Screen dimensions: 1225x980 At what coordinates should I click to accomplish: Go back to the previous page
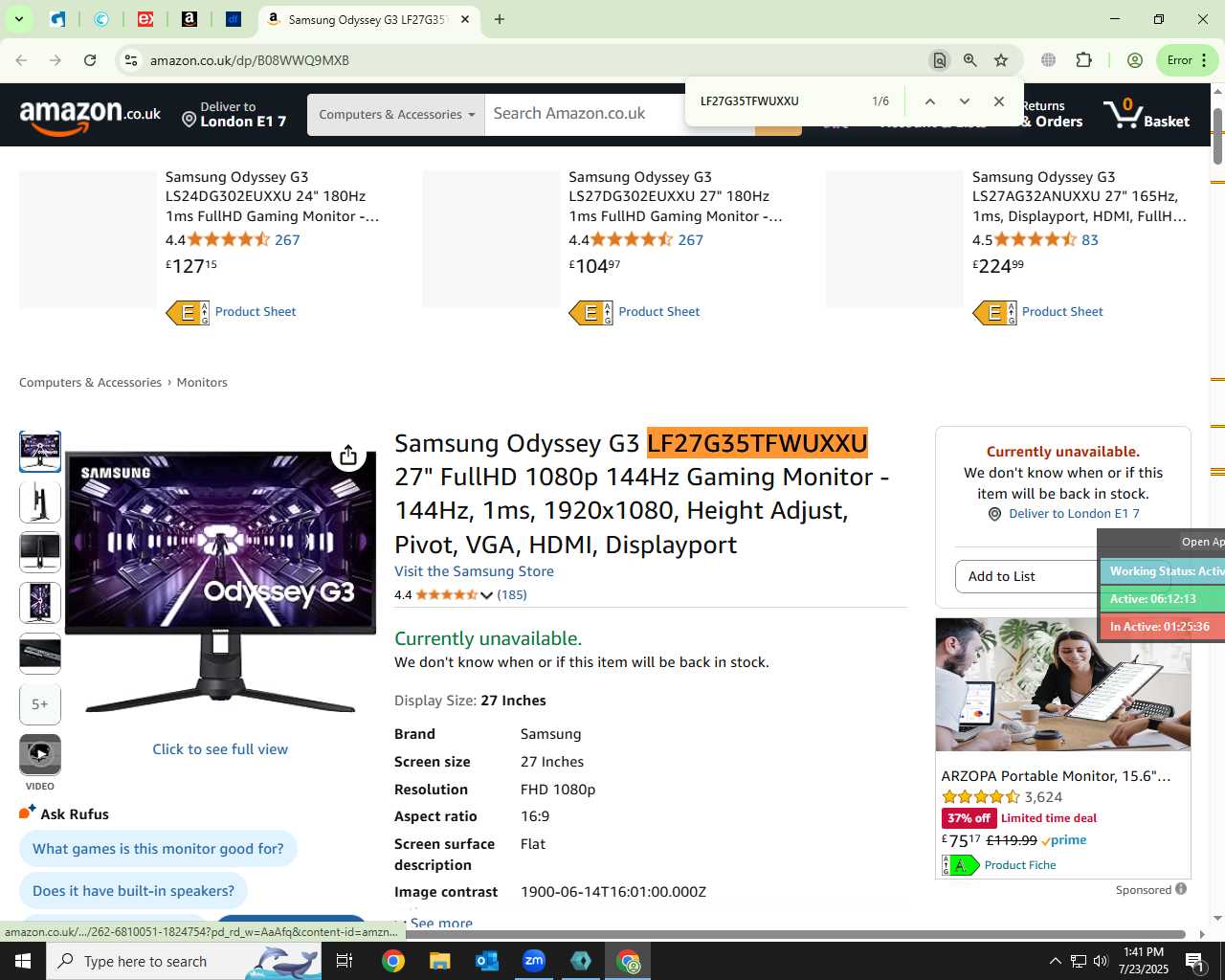click(x=21, y=60)
